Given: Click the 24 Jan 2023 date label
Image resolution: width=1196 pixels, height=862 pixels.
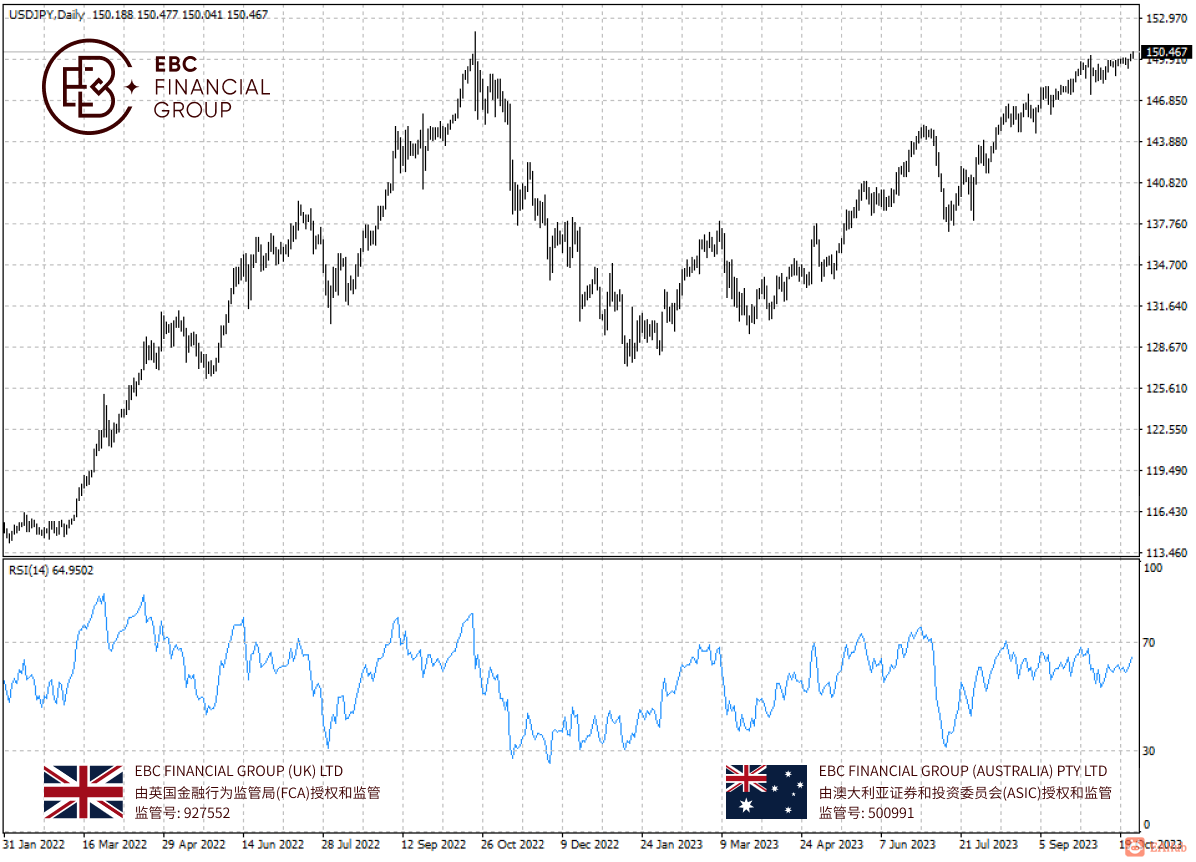Looking at the screenshot, I should click(671, 844).
